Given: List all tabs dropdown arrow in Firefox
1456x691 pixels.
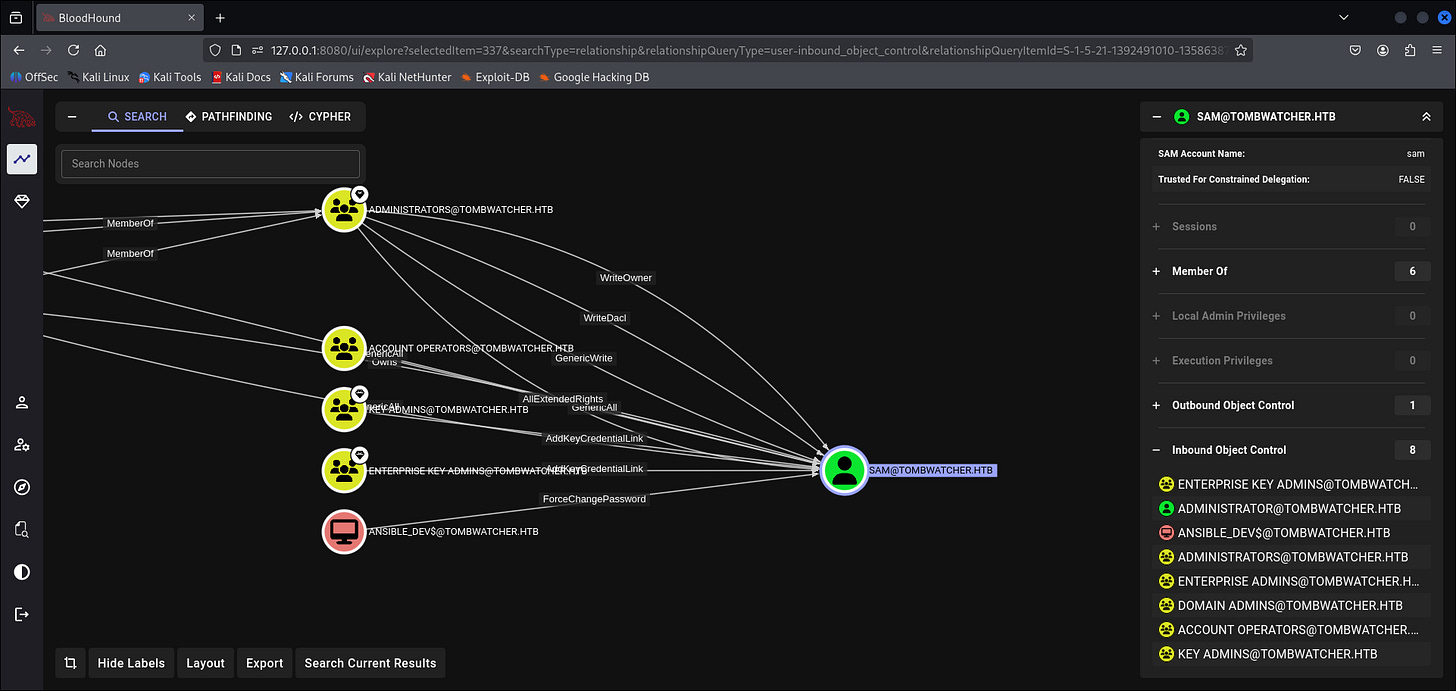Looking at the screenshot, I should (x=1343, y=18).
